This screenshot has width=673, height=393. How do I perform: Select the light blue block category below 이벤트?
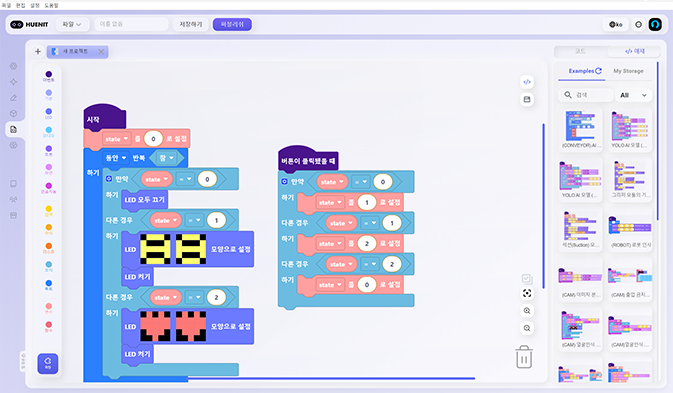pyautogui.click(x=49, y=94)
